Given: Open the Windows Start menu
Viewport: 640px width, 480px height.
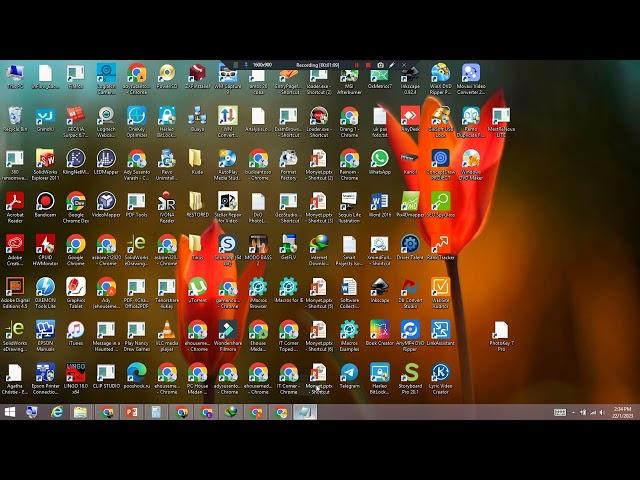Looking at the screenshot, I should (x=10, y=412).
